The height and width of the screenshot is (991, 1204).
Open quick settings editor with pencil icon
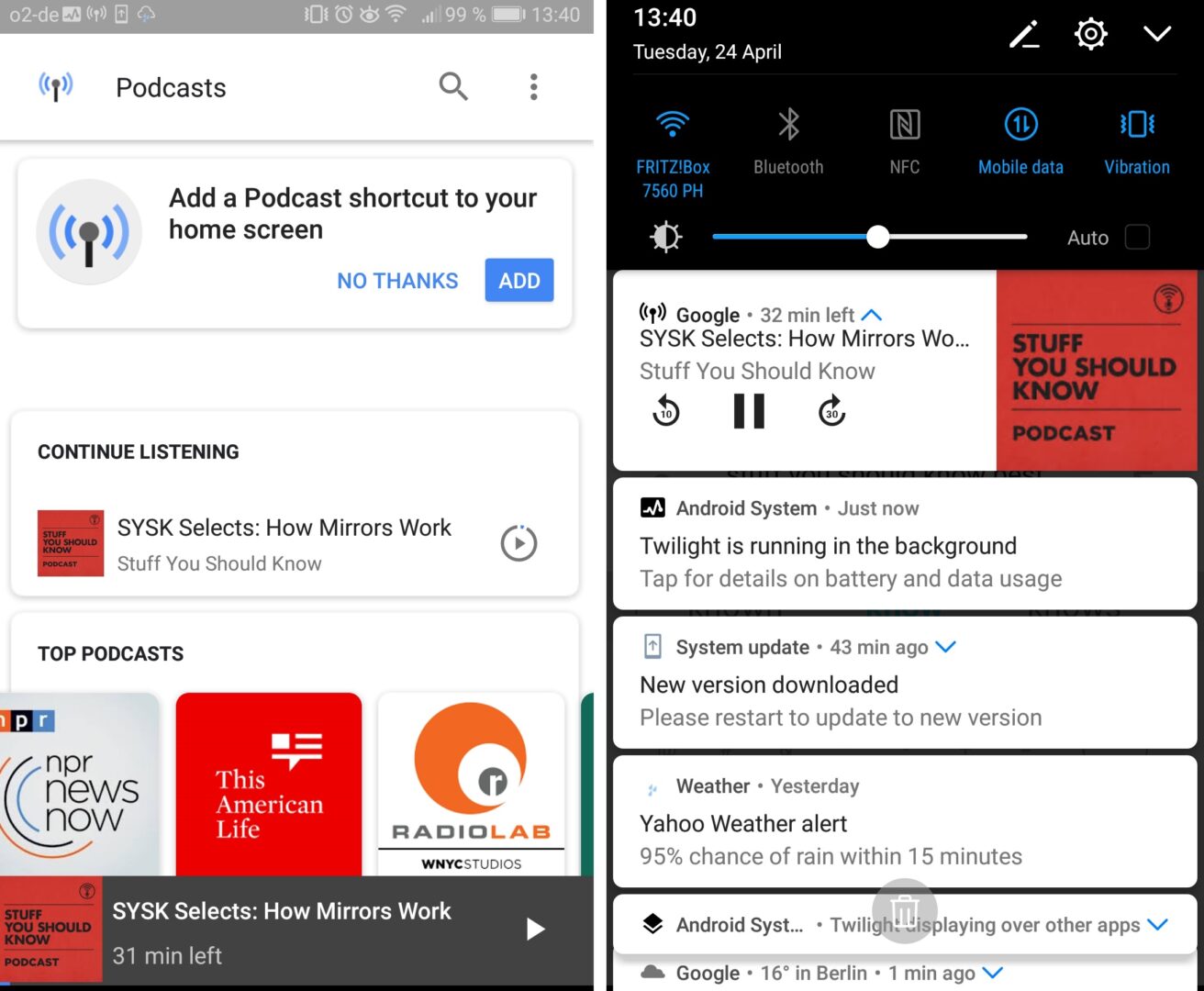(1024, 33)
